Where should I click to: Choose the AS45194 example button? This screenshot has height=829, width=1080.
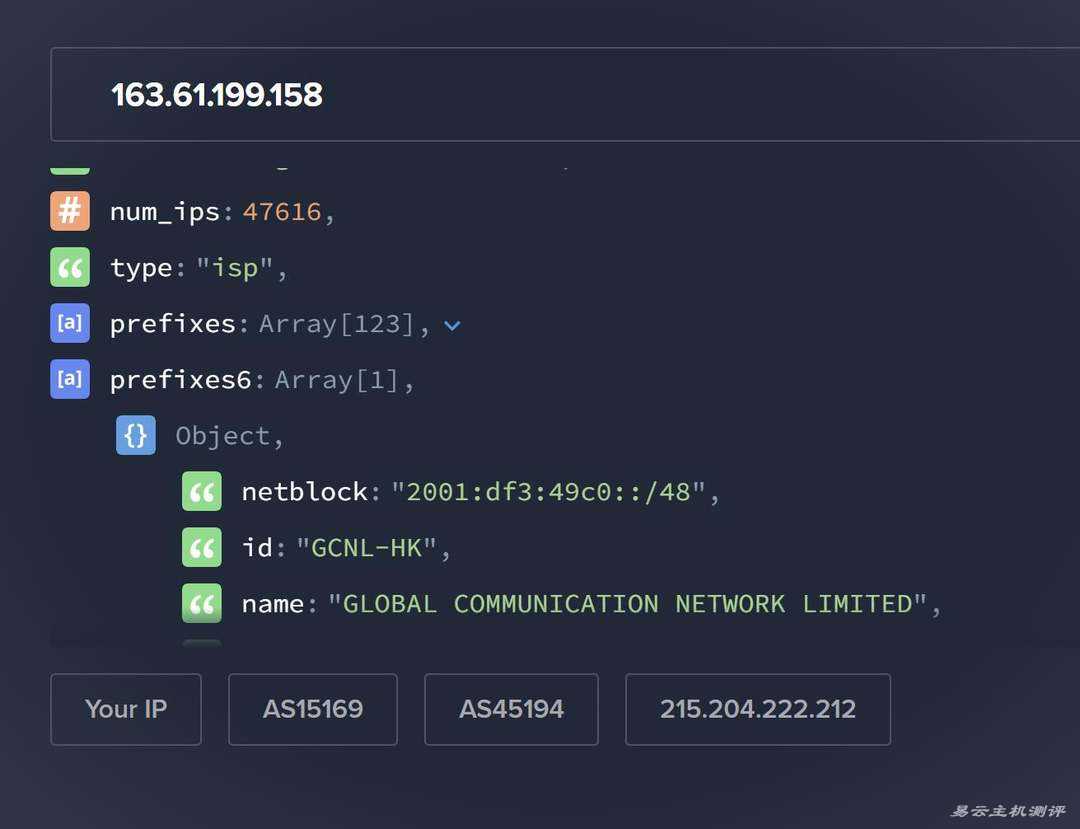pos(511,709)
